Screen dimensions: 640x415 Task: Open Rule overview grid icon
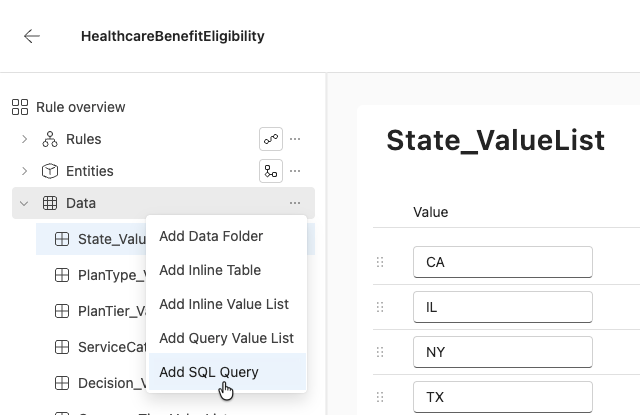coord(20,107)
